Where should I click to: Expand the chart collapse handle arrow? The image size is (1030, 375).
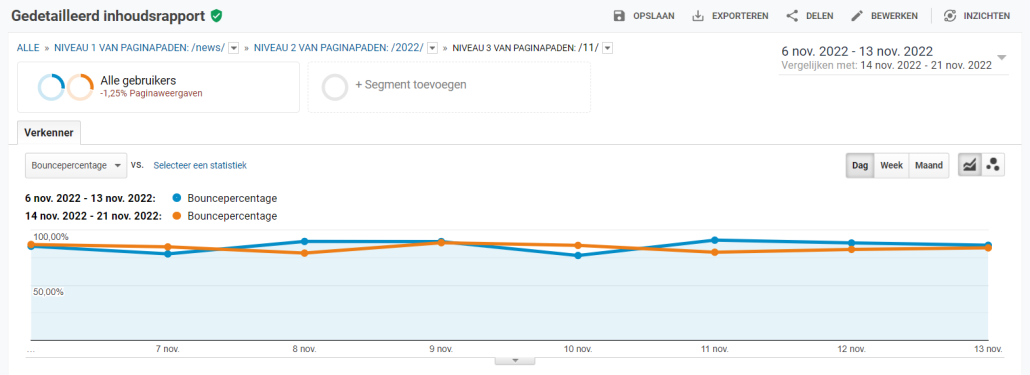coord(515,361)
